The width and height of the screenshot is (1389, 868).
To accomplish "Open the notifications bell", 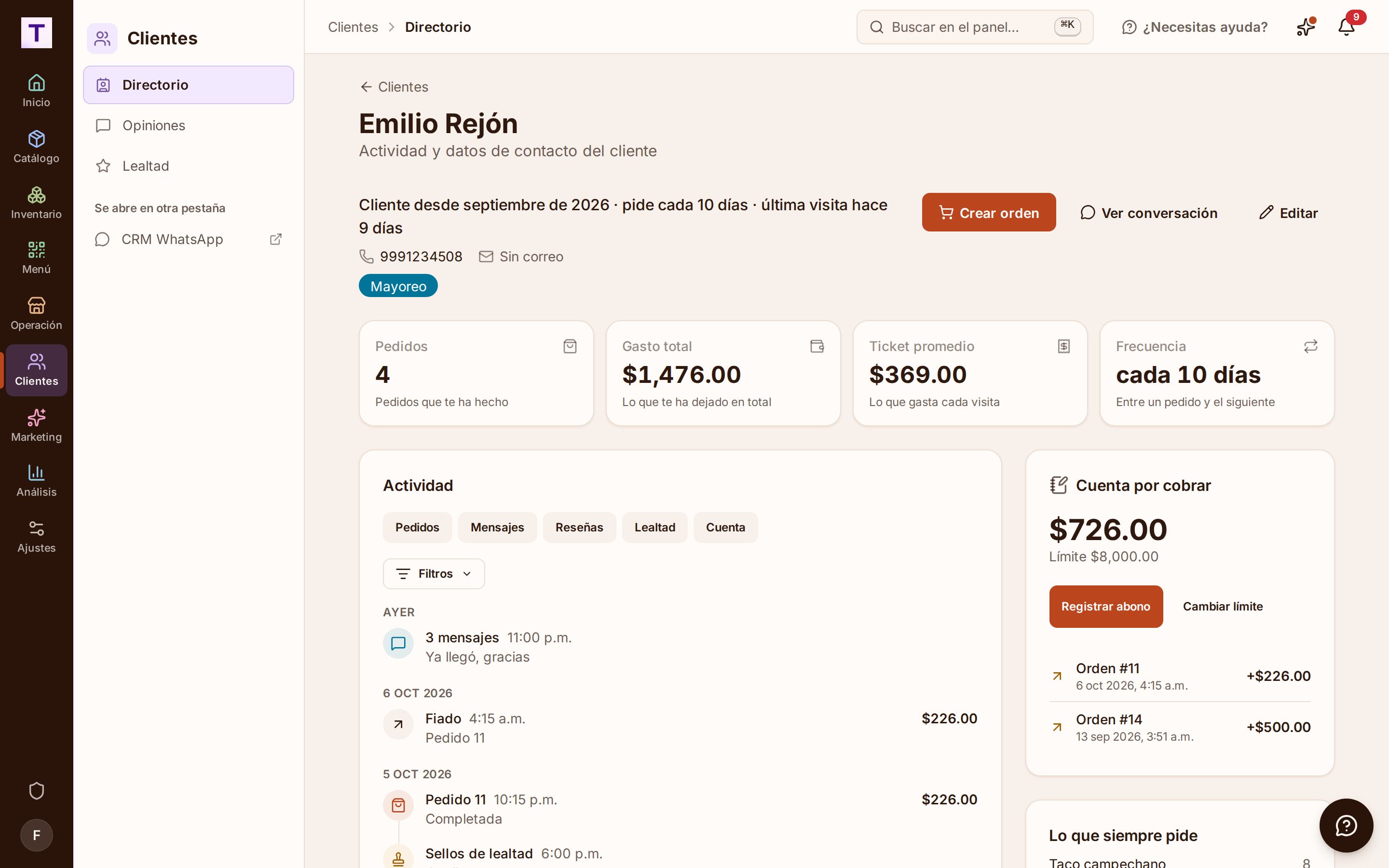I will [1347, 27].
